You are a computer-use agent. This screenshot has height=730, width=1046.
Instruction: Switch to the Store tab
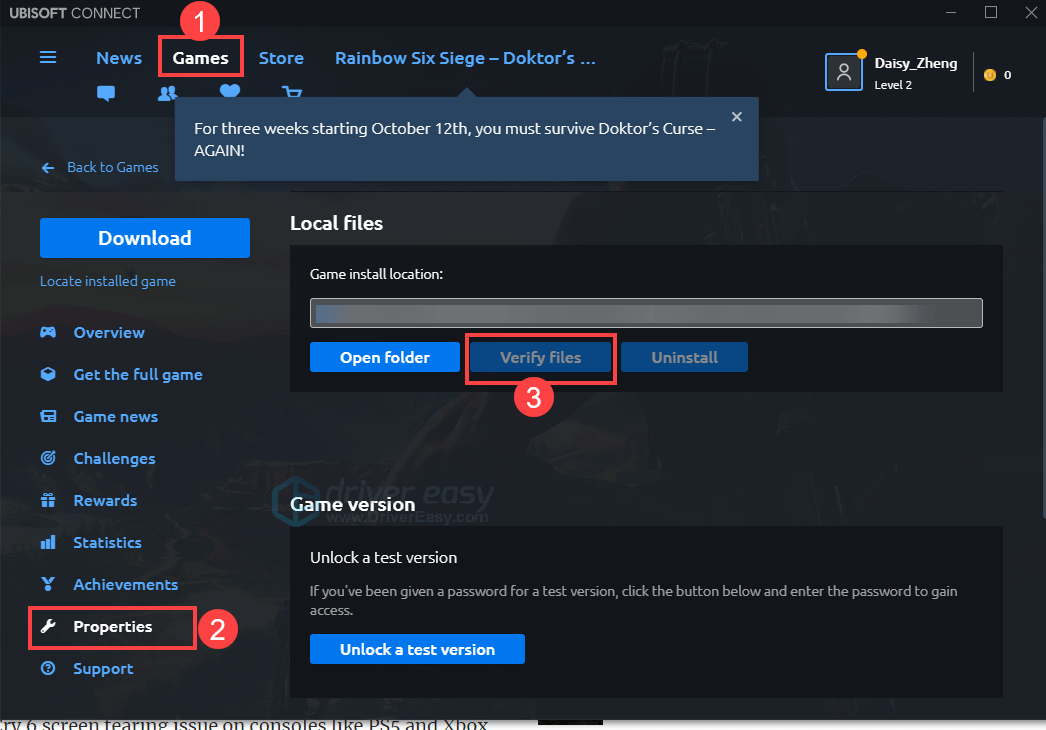pyautogui.click(x=281, y=58)
